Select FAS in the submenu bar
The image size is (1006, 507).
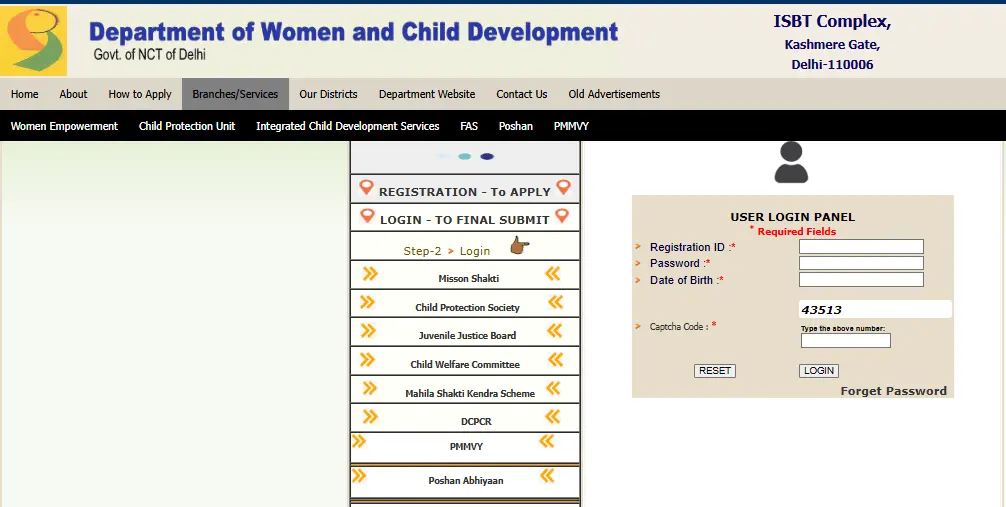[x=469, y=126]
